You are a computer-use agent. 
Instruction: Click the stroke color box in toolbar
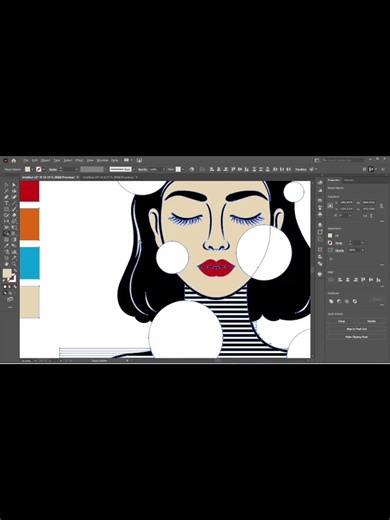[x=12, y=278]
